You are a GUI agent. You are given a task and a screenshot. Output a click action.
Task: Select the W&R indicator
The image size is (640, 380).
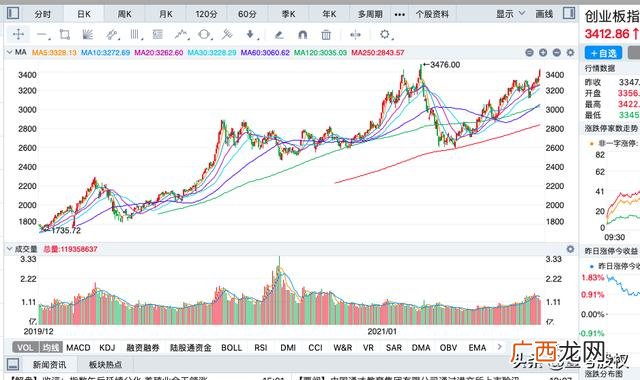click(342, 347)
